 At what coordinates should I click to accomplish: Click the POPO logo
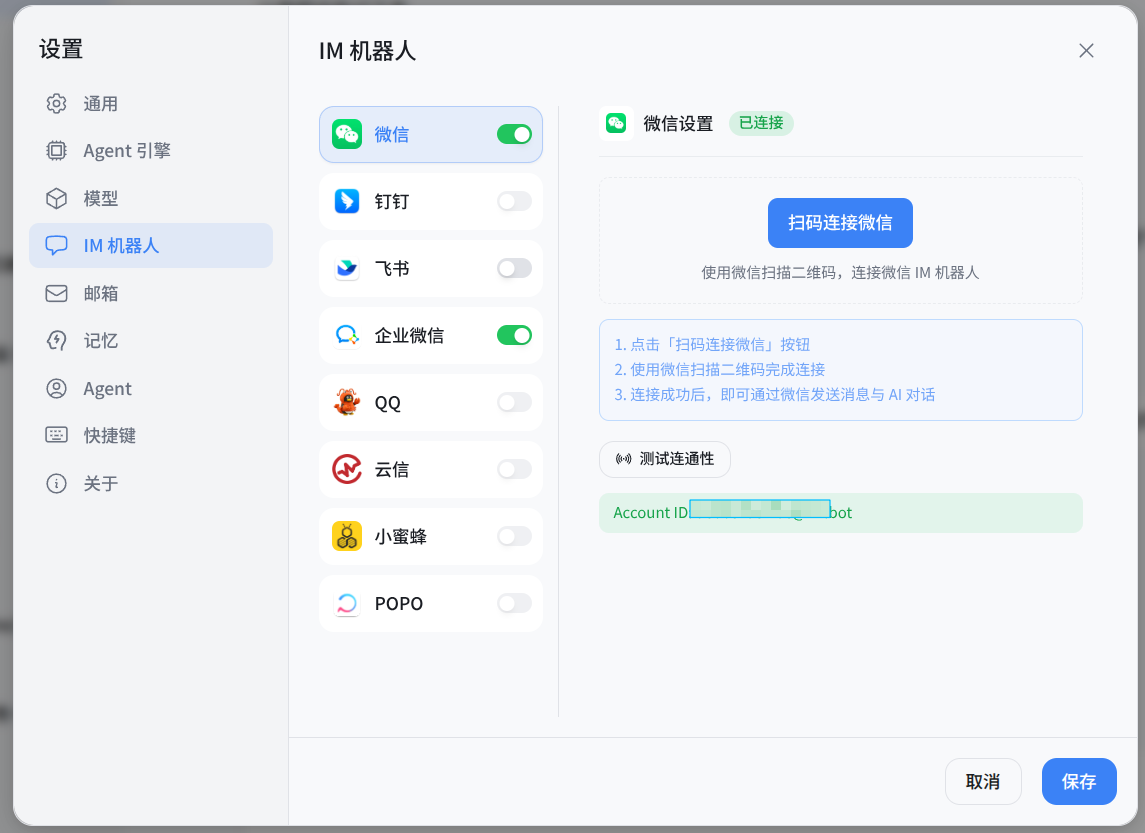pyautogui.click(x=347, y=604)
